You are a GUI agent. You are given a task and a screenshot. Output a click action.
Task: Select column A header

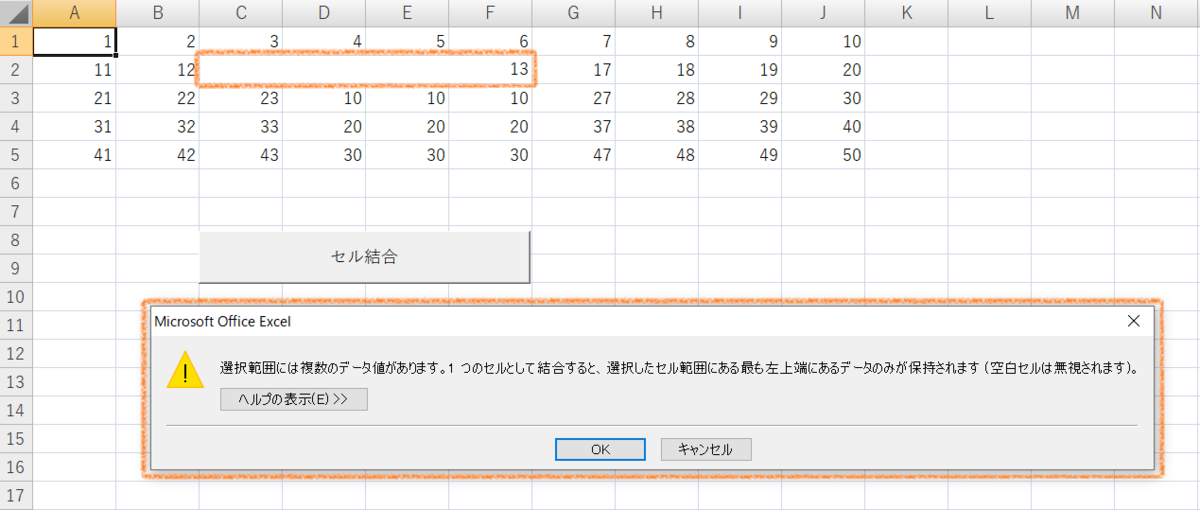point(75,13)
